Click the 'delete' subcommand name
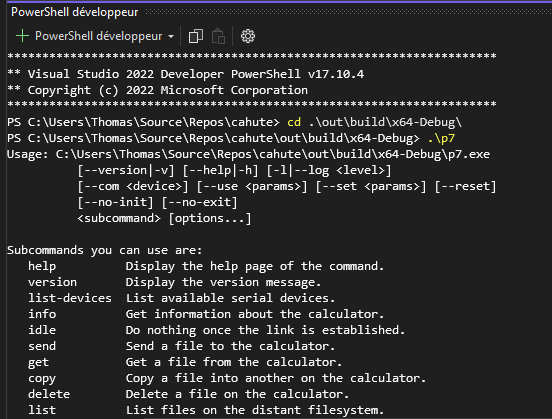Screen dimensions: 552x419 (49, 394)
